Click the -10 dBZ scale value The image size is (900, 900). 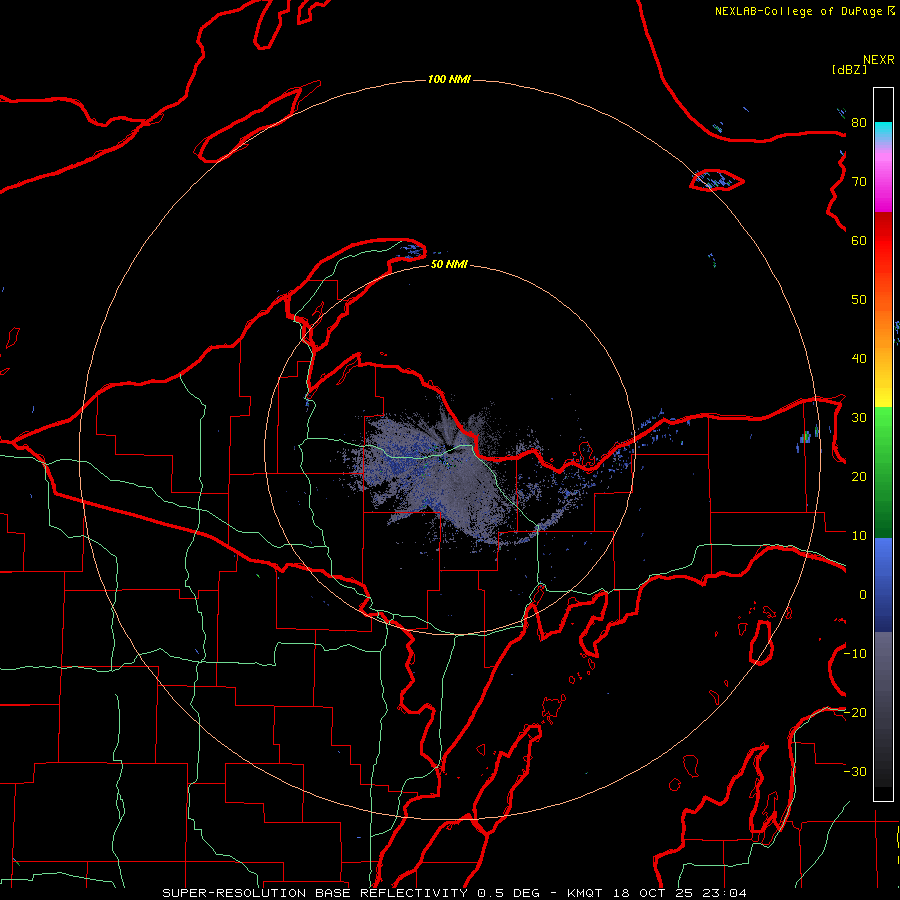[856, 654]
